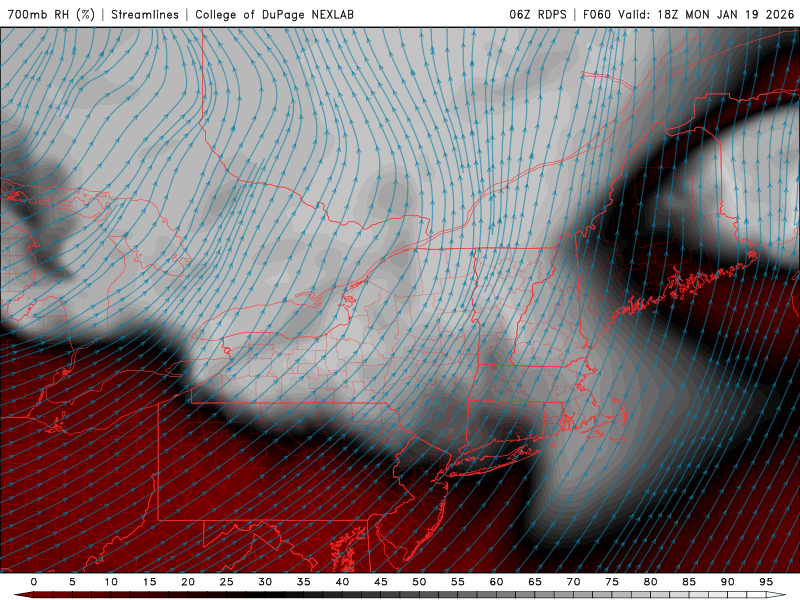The width and height of the screenshot is (800, 600).
Task: Click 'Valid: 18Z MON JAN 19 2026' text
Action: [707, 14]
